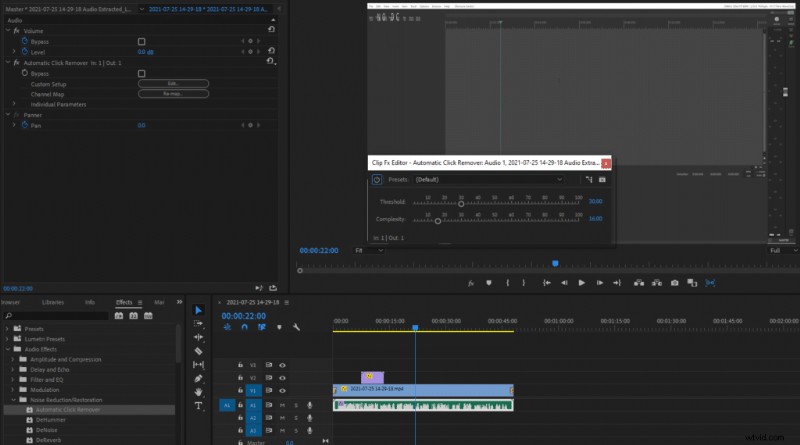Export frame with camera icon
Image resolution: width=800 pixels, height=445 pixels.
pos(674,283)
